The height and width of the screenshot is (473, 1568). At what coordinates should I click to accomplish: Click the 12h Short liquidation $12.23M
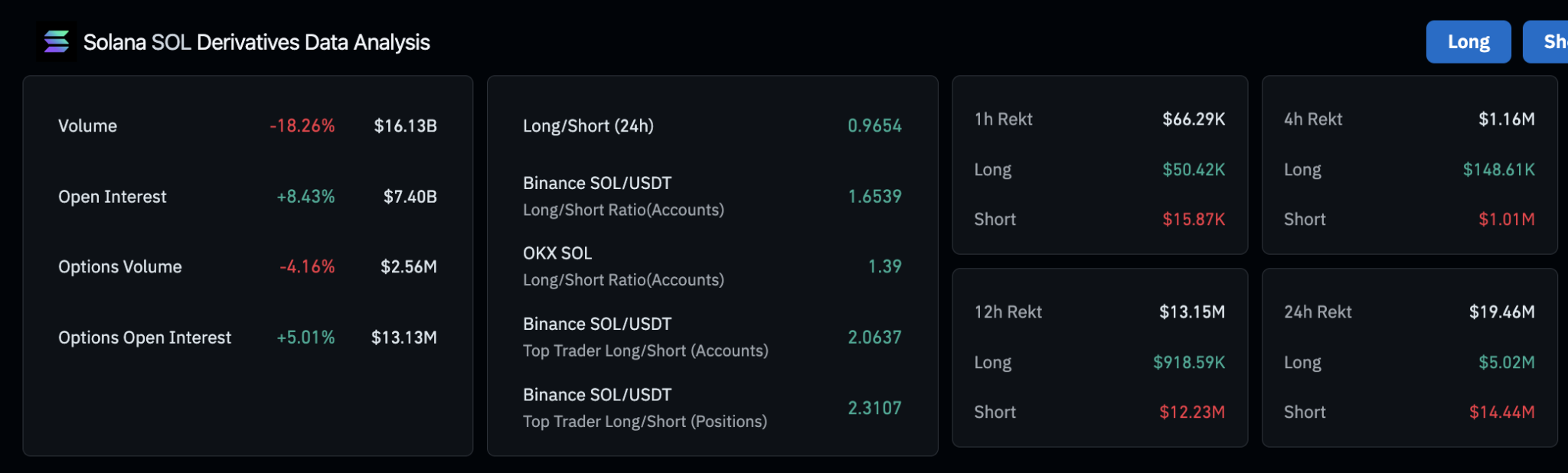(x=1191, y=413)
